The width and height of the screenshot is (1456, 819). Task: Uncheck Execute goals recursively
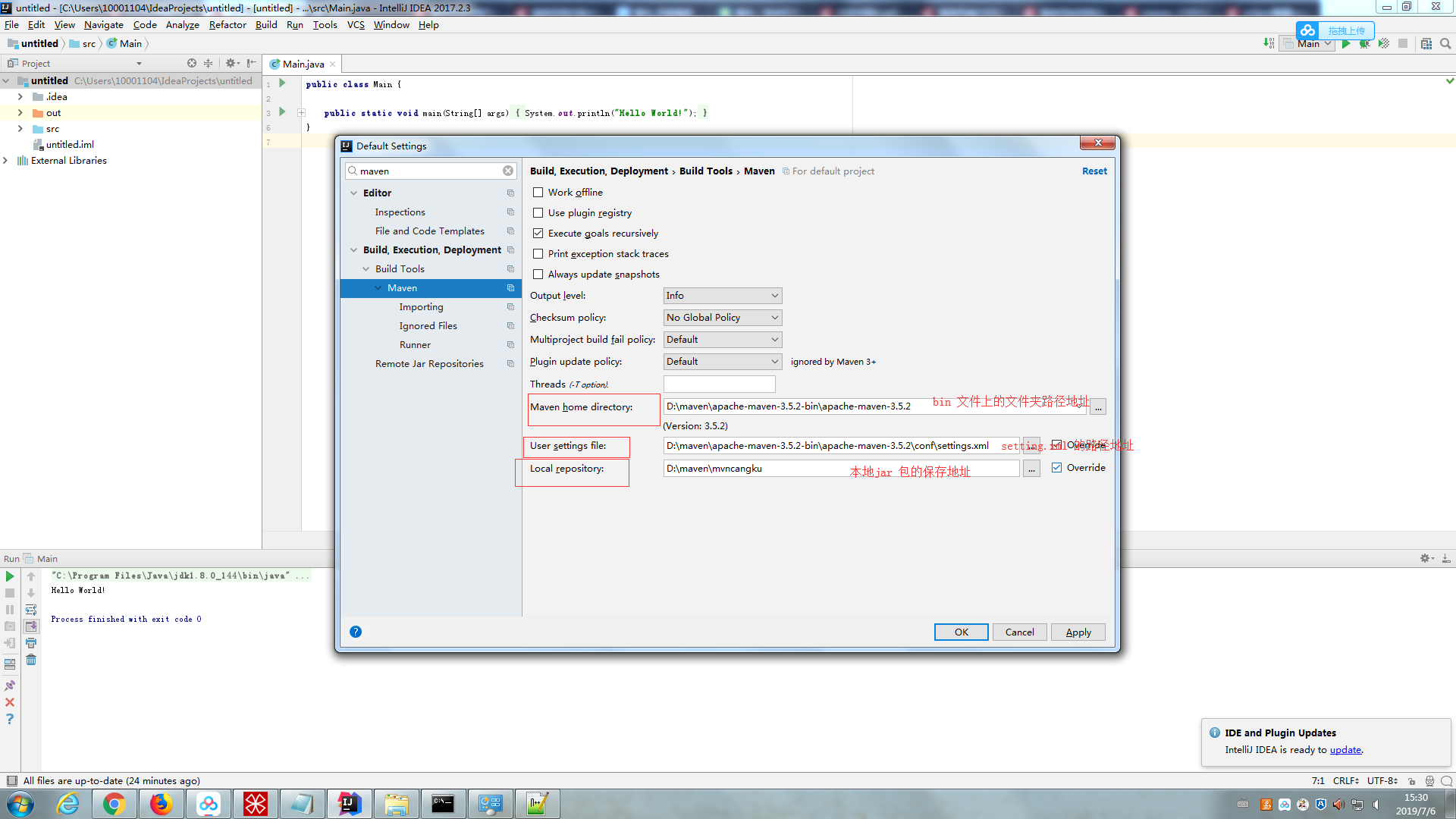[538, 234]
